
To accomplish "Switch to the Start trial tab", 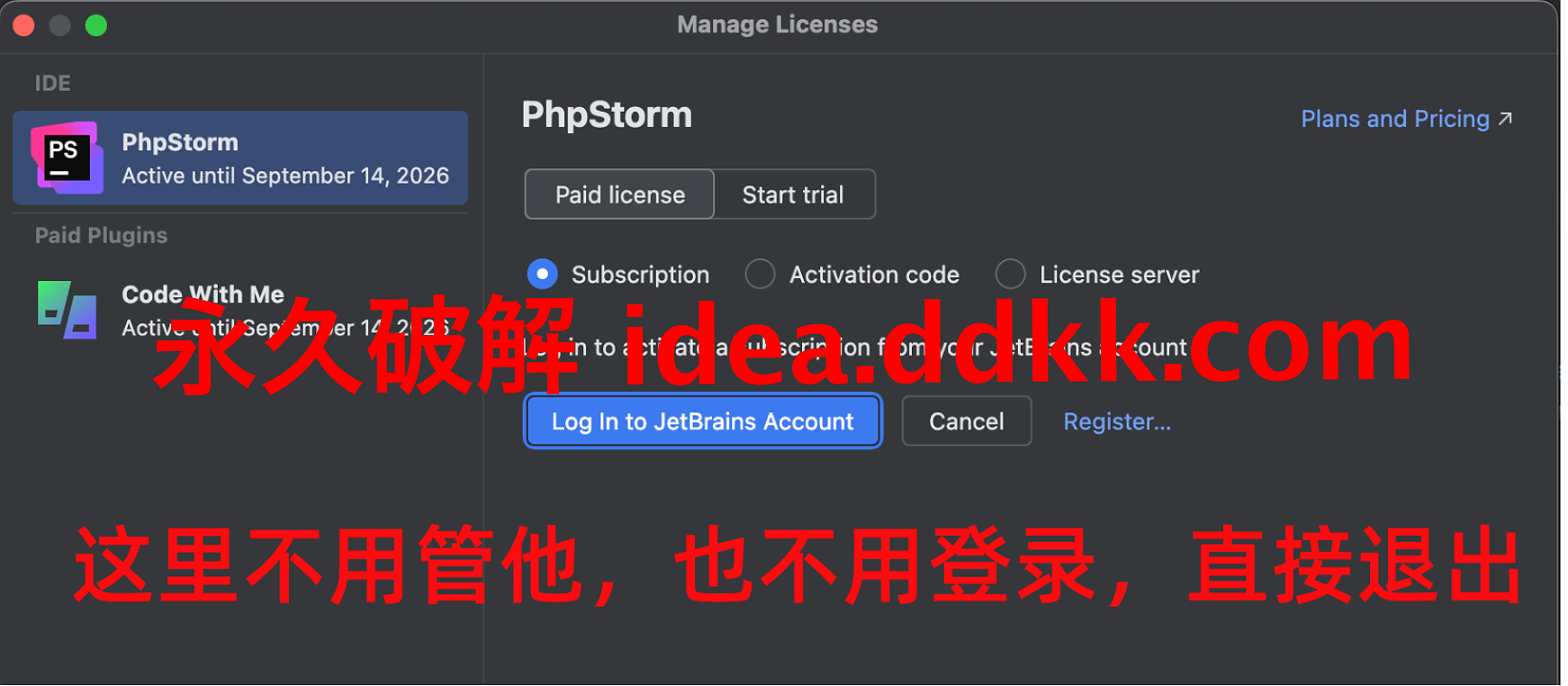I will pyautogui.click(x=794, y=194).
